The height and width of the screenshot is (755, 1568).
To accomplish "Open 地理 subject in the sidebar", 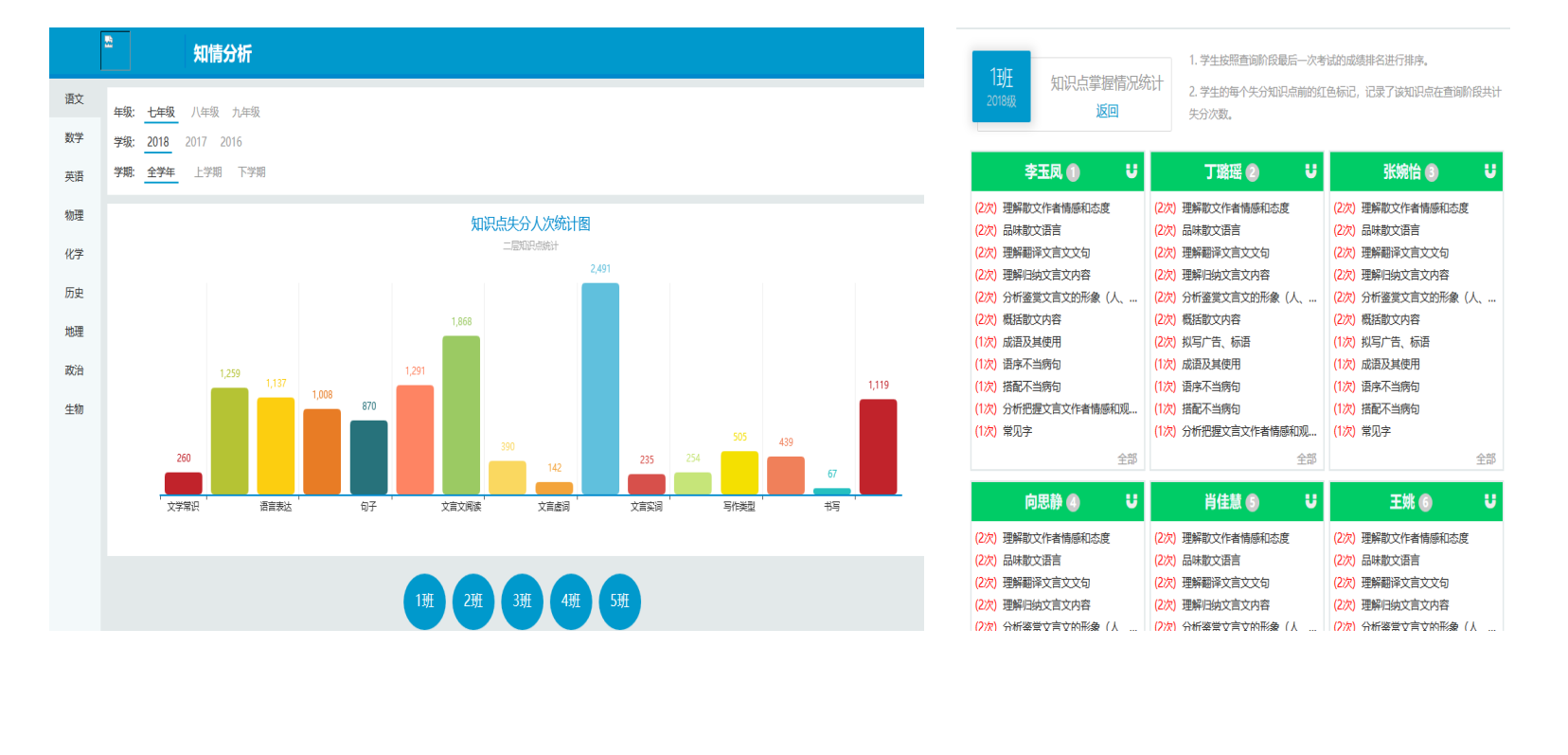I will (x=75, y=332).
